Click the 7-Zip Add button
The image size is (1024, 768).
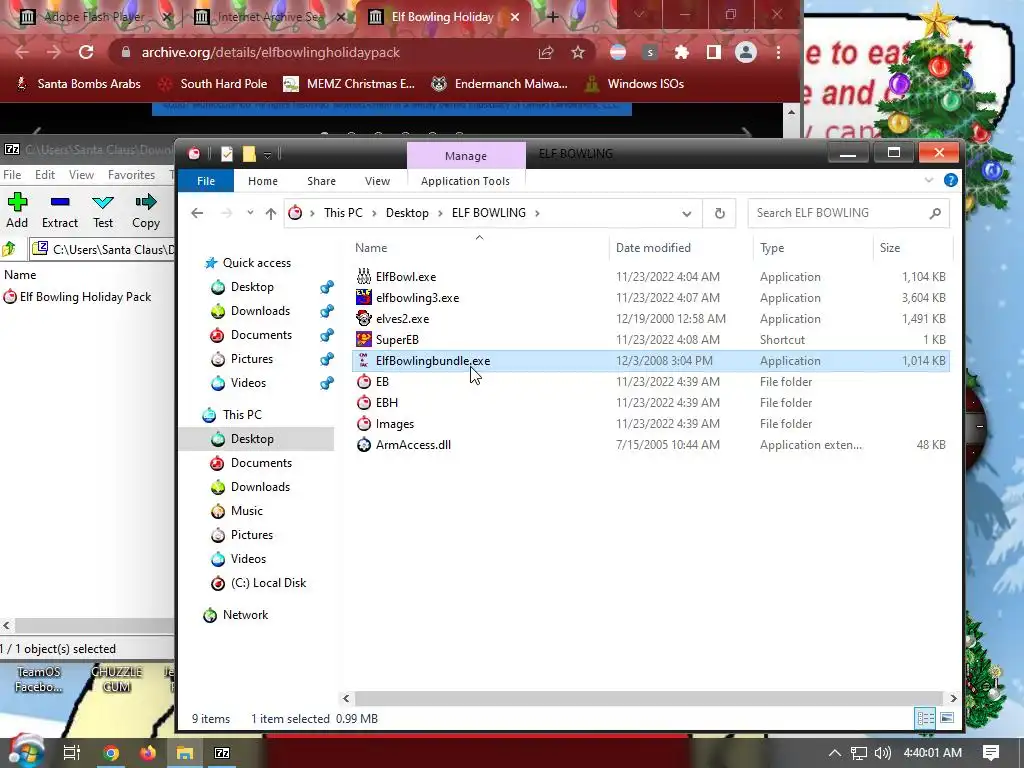(x=17, y=210)
